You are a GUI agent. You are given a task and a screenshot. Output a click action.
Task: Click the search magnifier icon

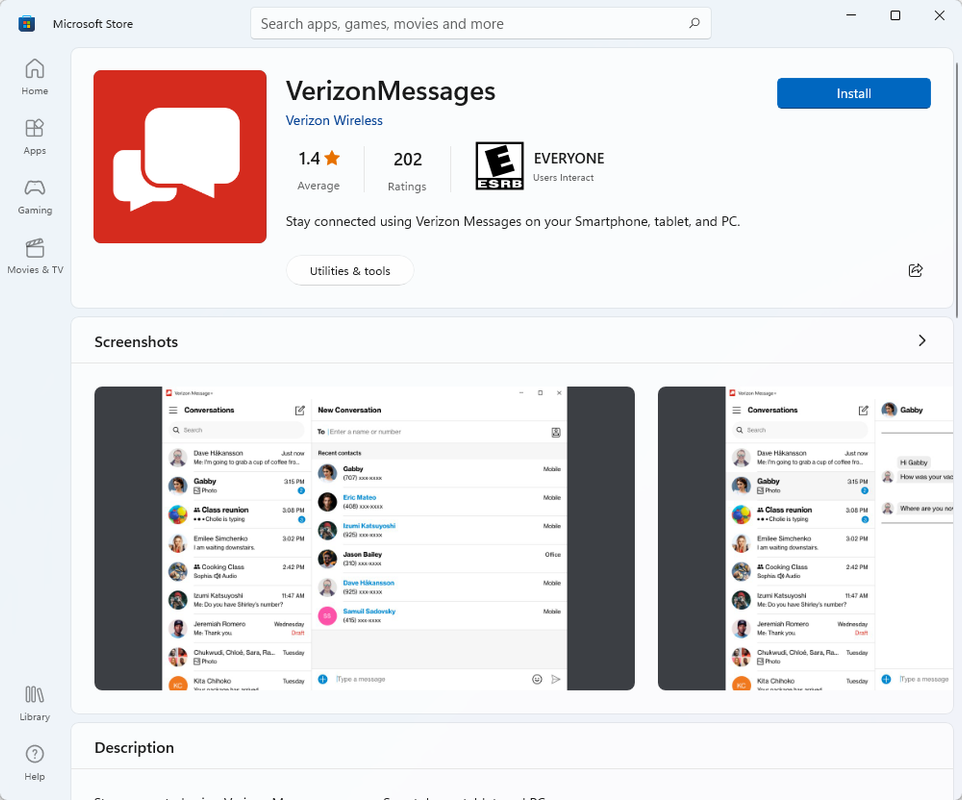point(694,23)
